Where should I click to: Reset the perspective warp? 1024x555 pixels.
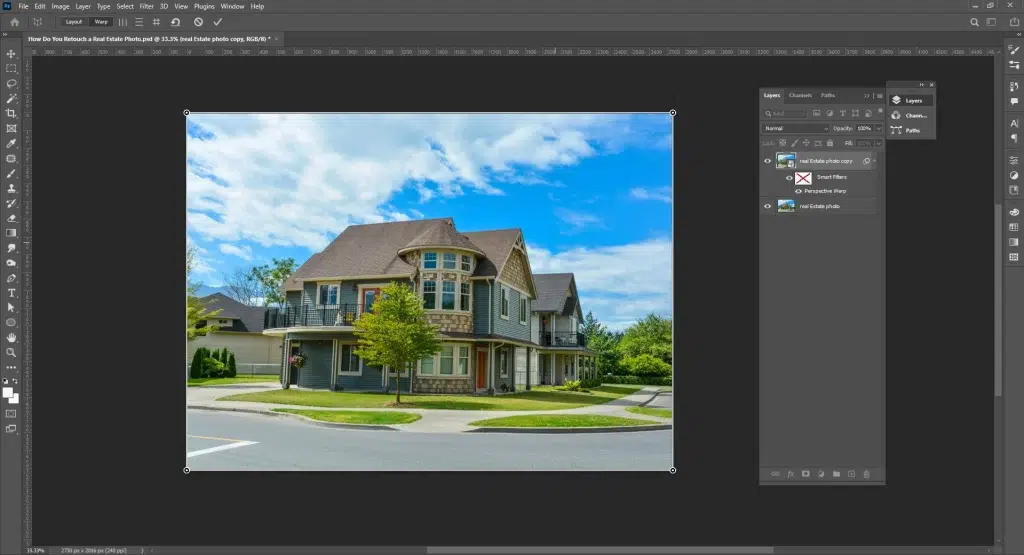tap(176, 22)
